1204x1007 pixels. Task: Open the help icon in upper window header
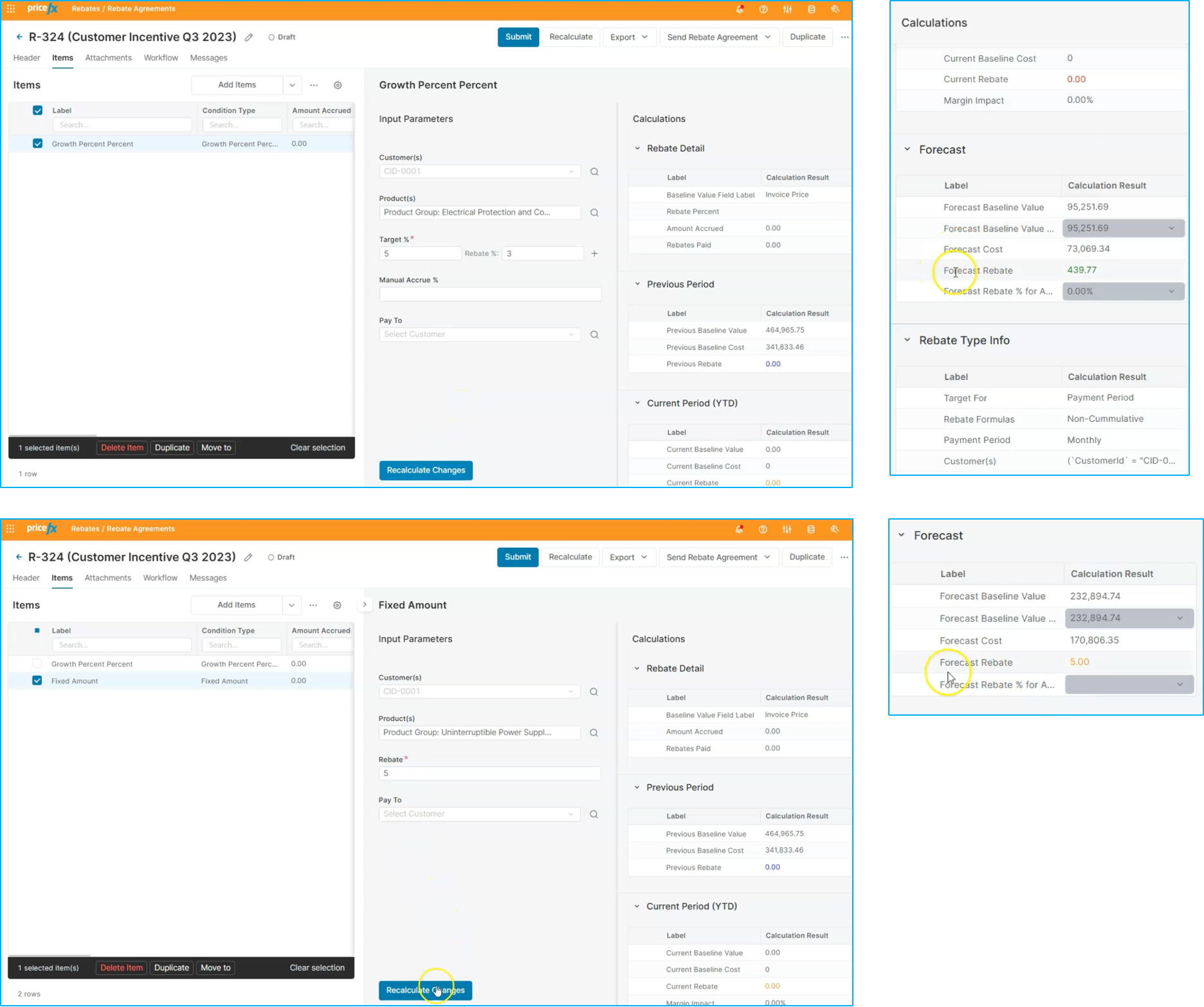pyautogui.click(x=763, y=9)
